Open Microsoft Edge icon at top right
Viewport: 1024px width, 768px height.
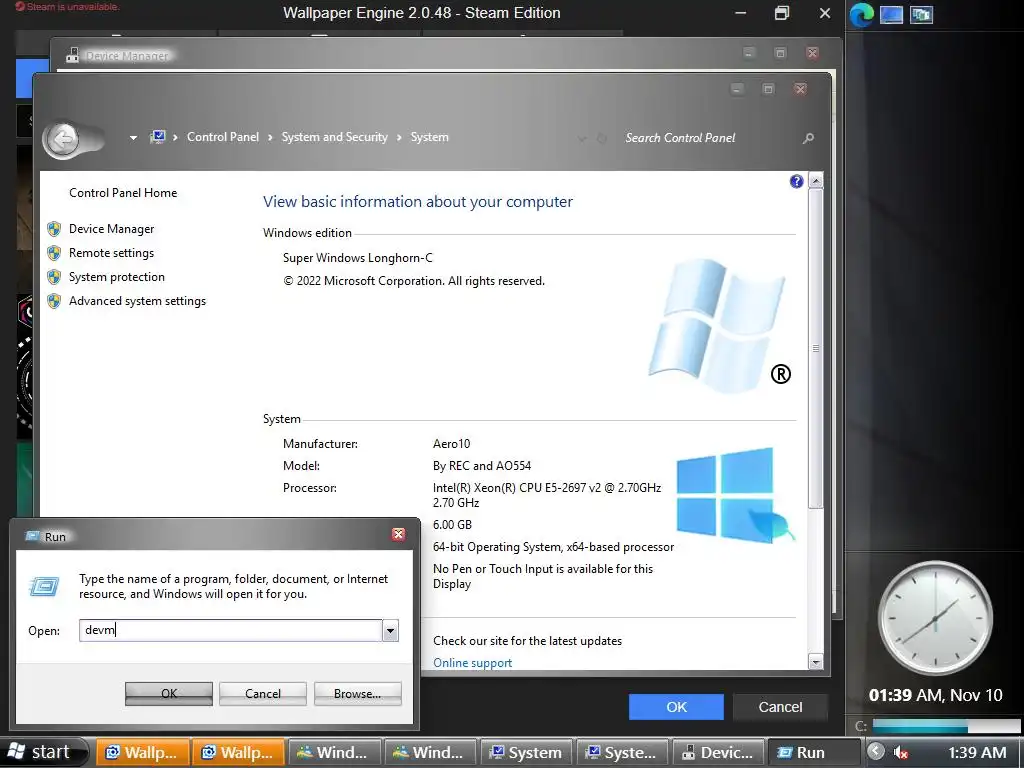(x=861, y=14)
